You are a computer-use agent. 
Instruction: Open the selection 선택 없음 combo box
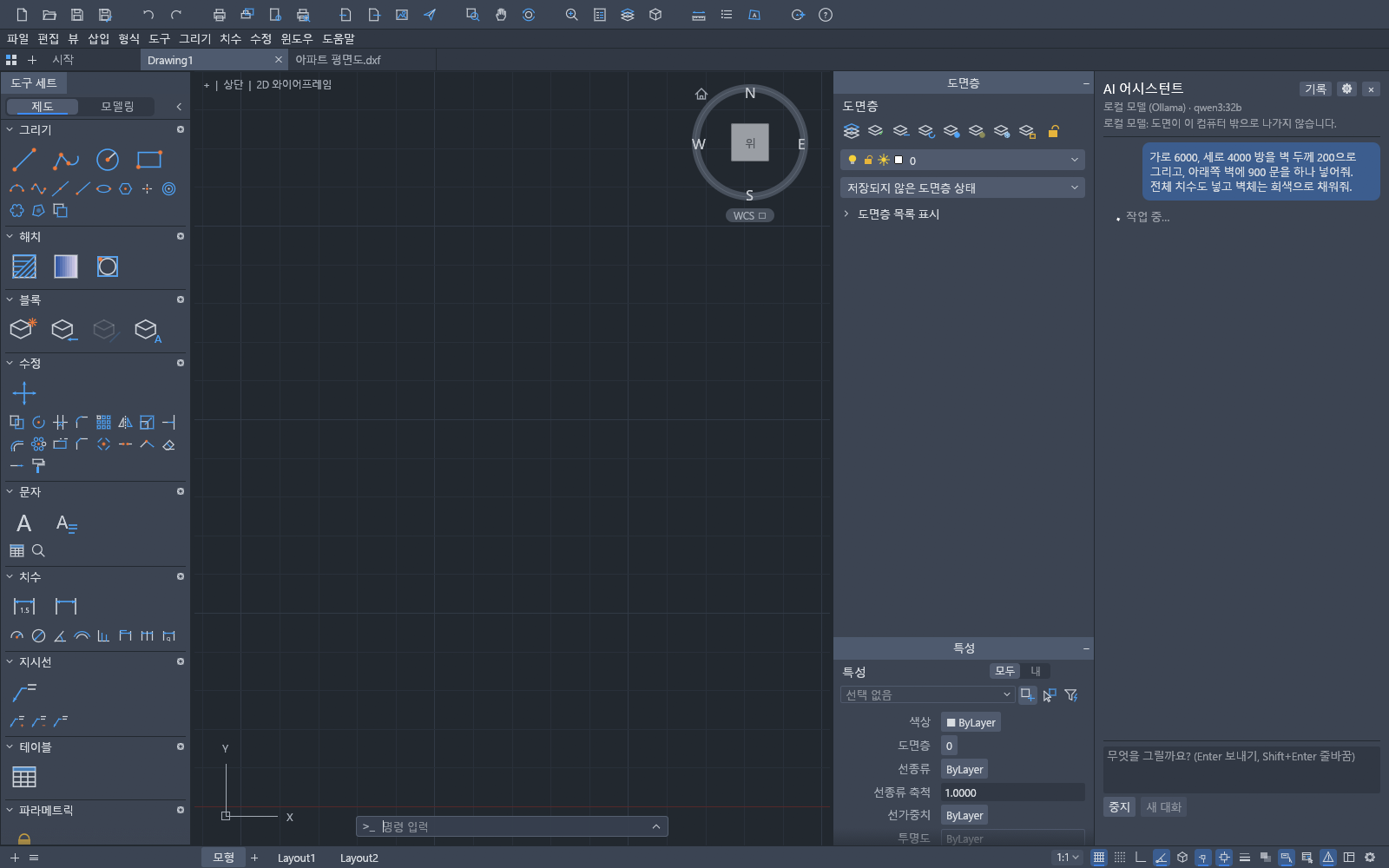[927, 694]
